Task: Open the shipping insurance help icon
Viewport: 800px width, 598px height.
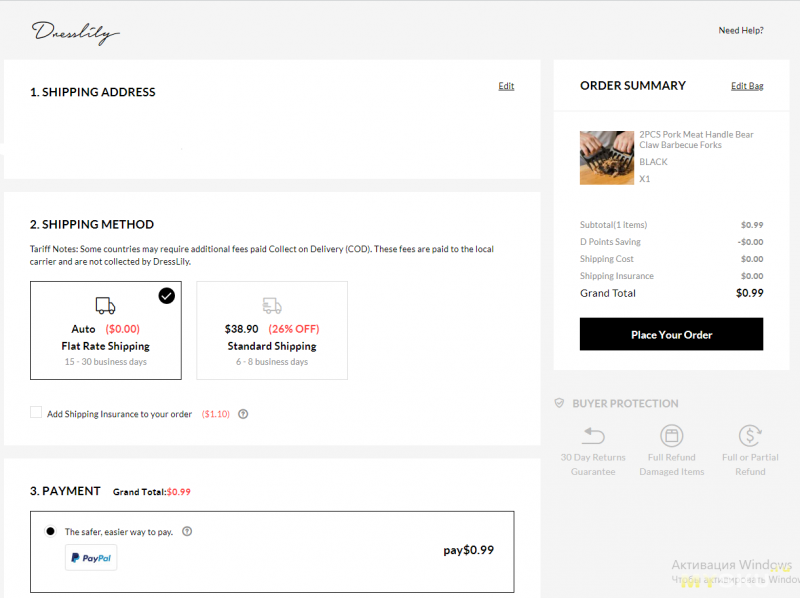Action: tap(243, 414)
